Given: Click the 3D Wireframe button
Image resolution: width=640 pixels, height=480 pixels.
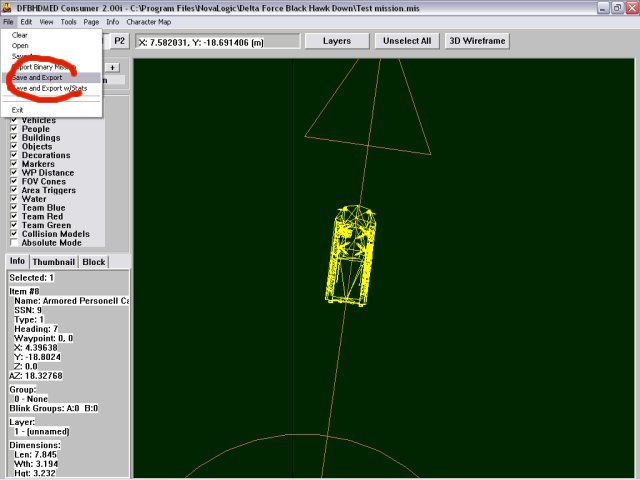Looking at the screenshot, I should coord(476,41).
